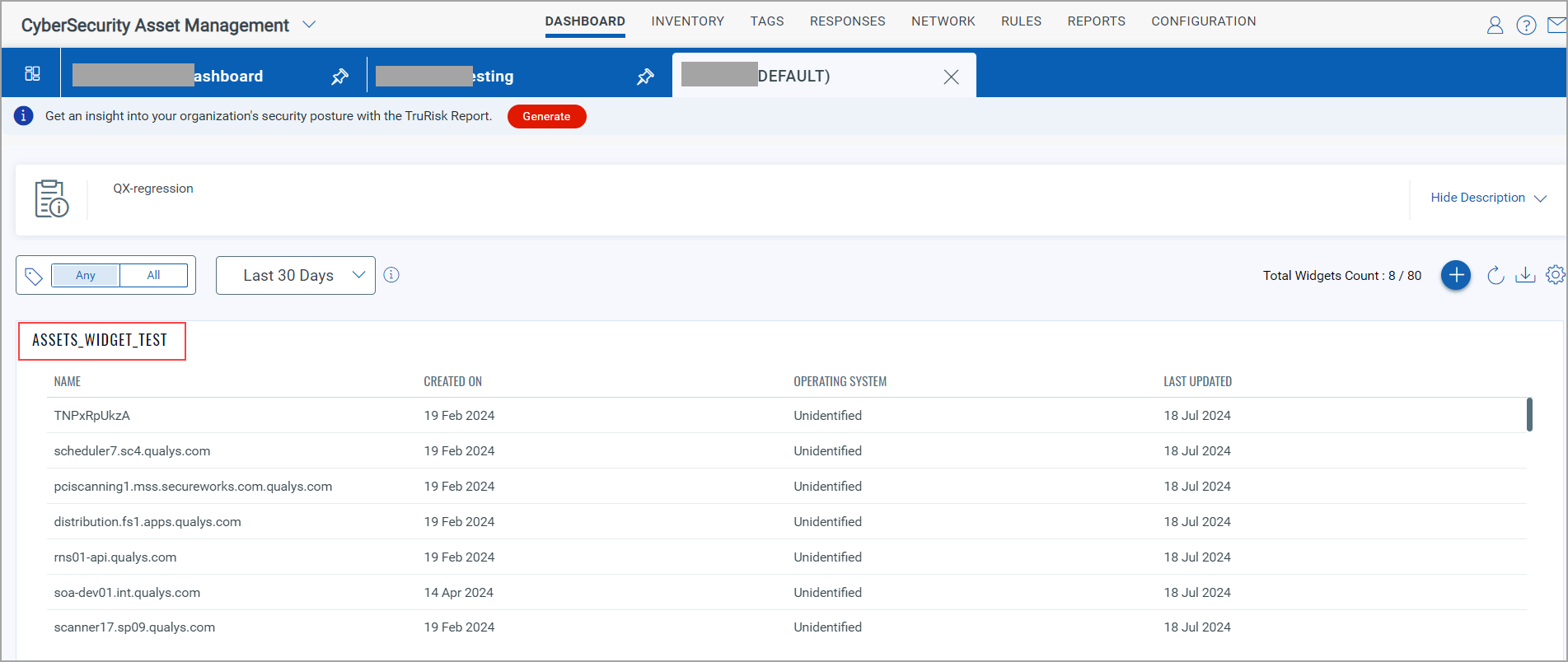Close the DEFAULT) dashboard tab
The width and height of the screenshot is (1568, 662).
951,77
